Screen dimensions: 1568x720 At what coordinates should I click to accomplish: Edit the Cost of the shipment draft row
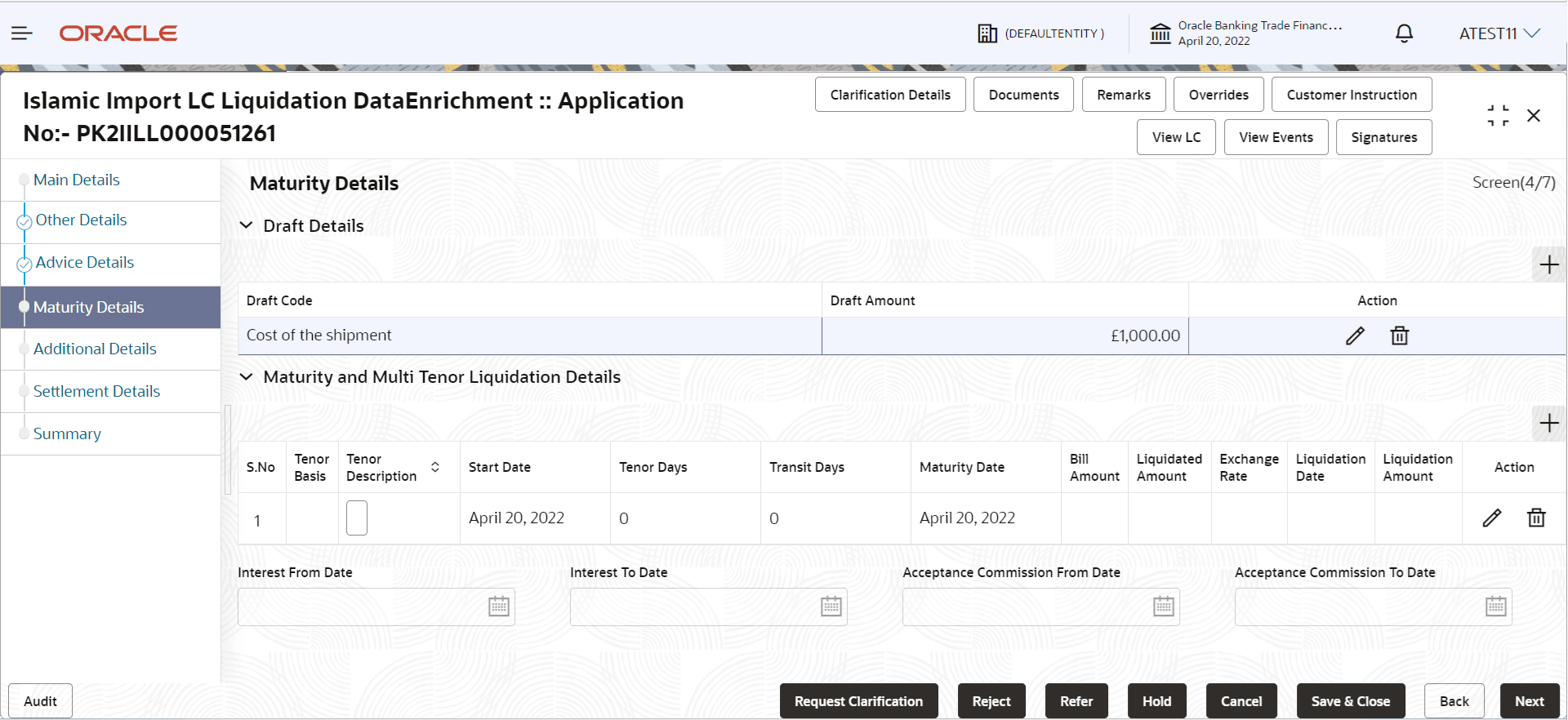[x=1355, y=336]
